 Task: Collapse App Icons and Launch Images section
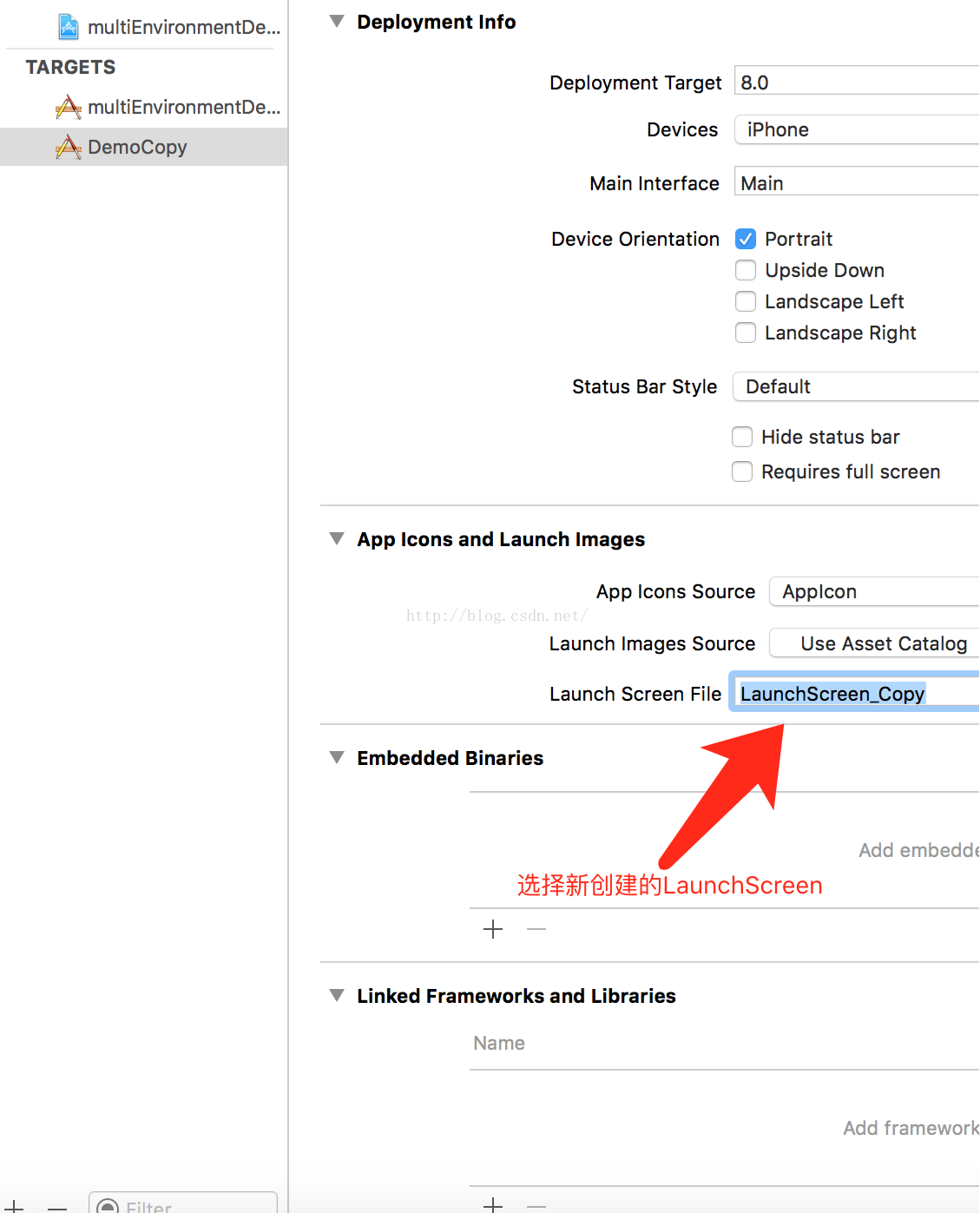(337, 539)
